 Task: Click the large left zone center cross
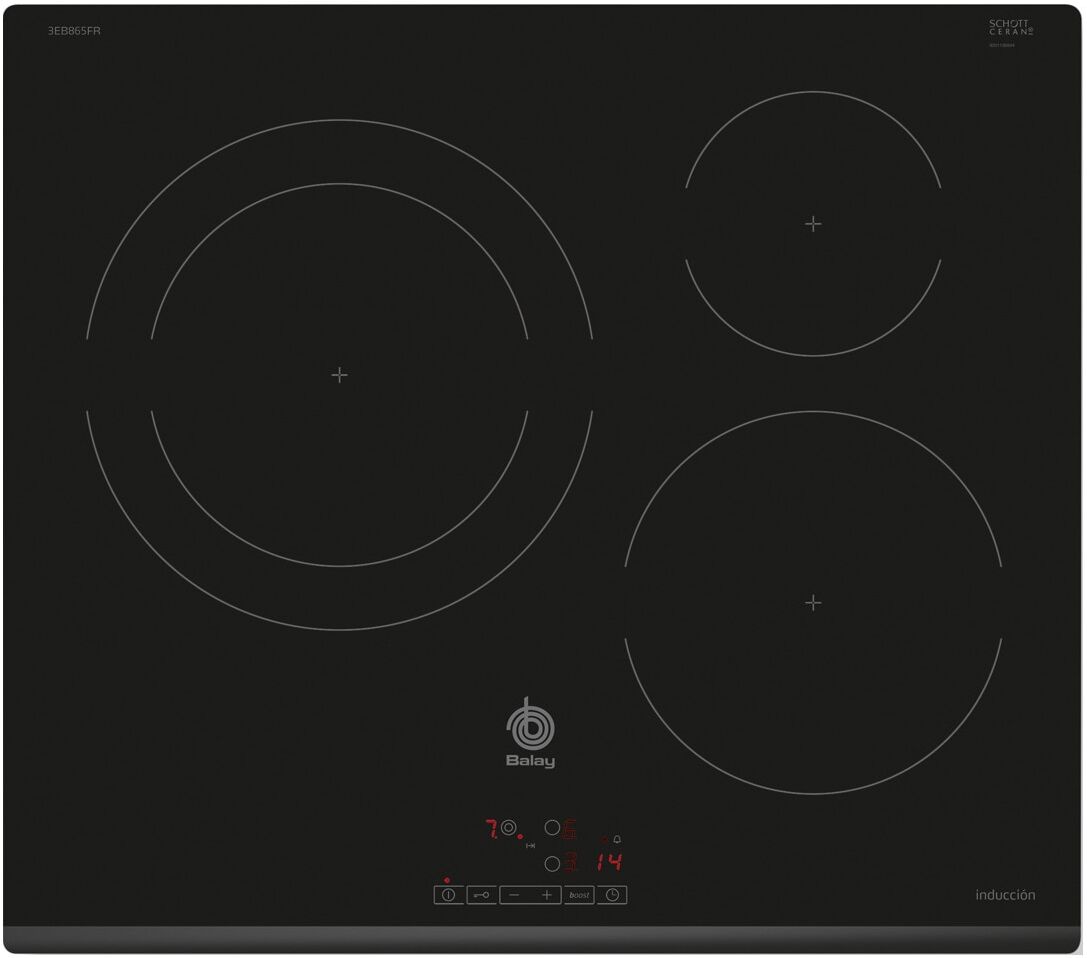[339, 375]
